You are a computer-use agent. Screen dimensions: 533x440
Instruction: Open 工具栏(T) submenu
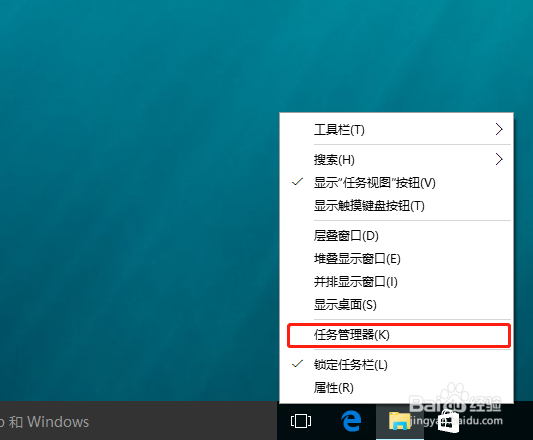(396, 130)
